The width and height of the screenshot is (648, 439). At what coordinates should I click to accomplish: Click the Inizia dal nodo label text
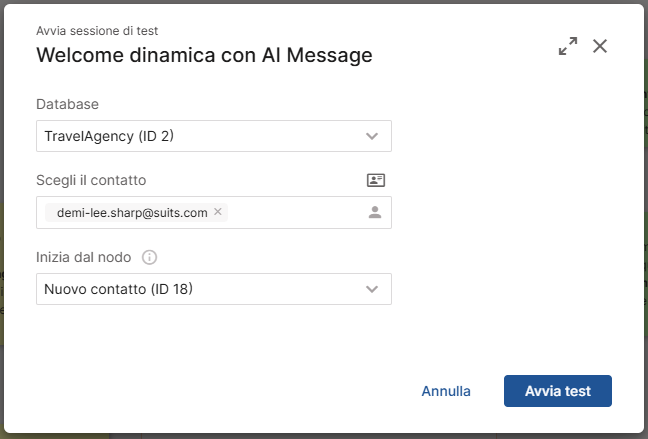point(83,257)
